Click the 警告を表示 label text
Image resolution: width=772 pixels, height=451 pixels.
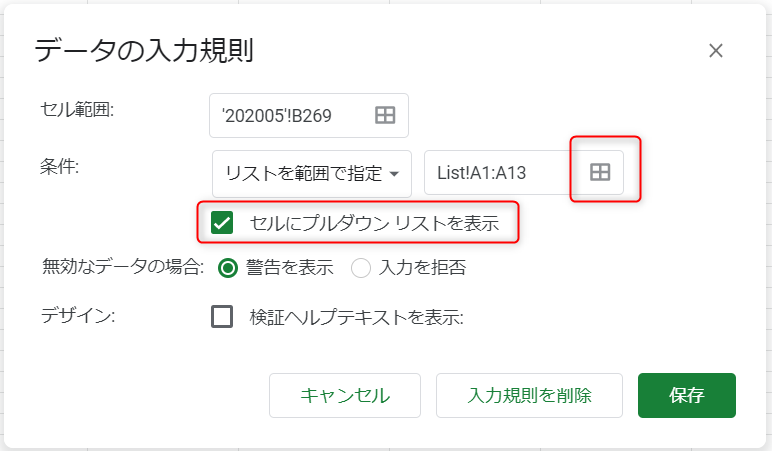pos(290,268)
